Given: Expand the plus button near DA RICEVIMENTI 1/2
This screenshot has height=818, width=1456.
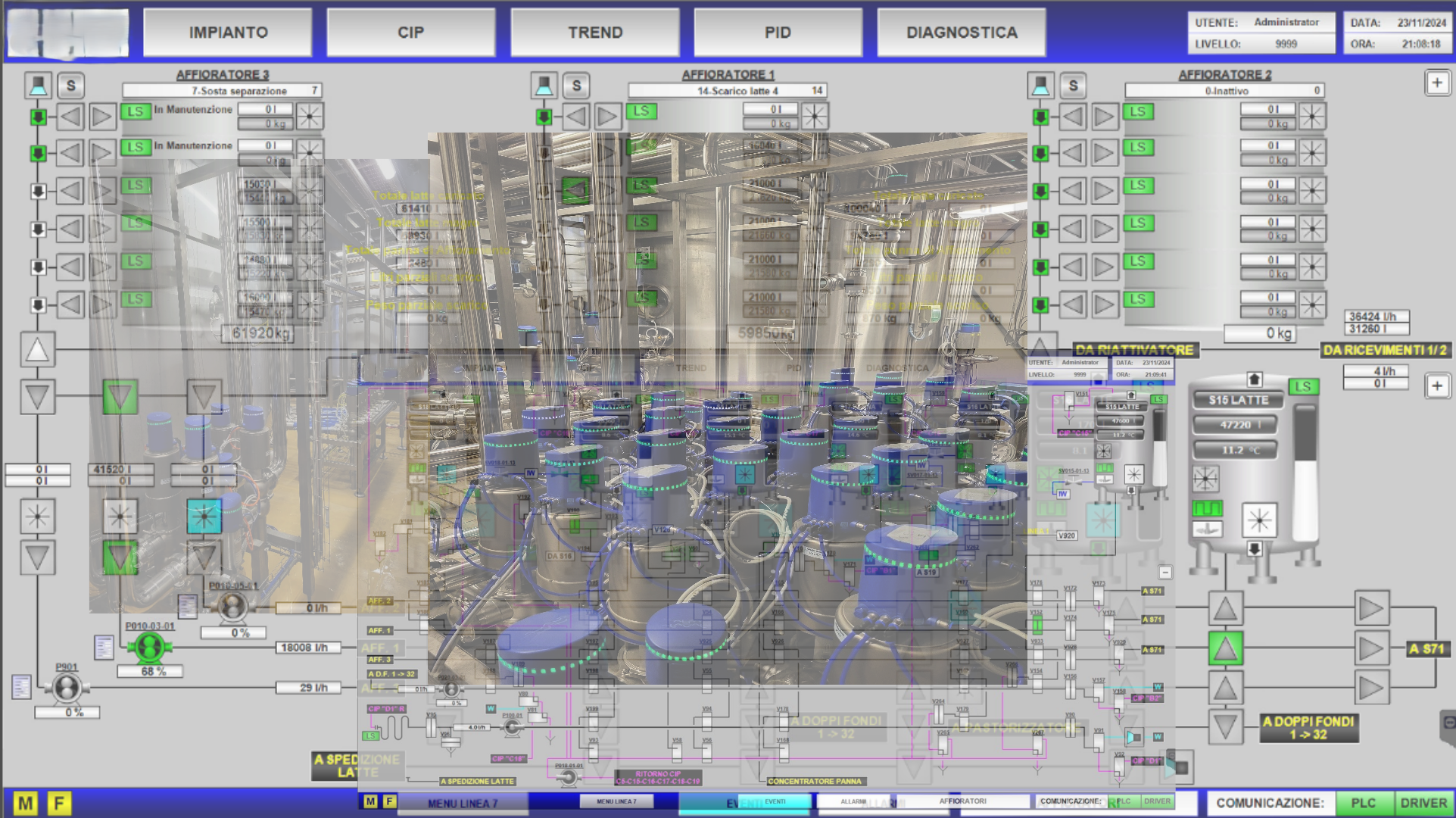Looking at the screenshot, I should [1437, 386].
